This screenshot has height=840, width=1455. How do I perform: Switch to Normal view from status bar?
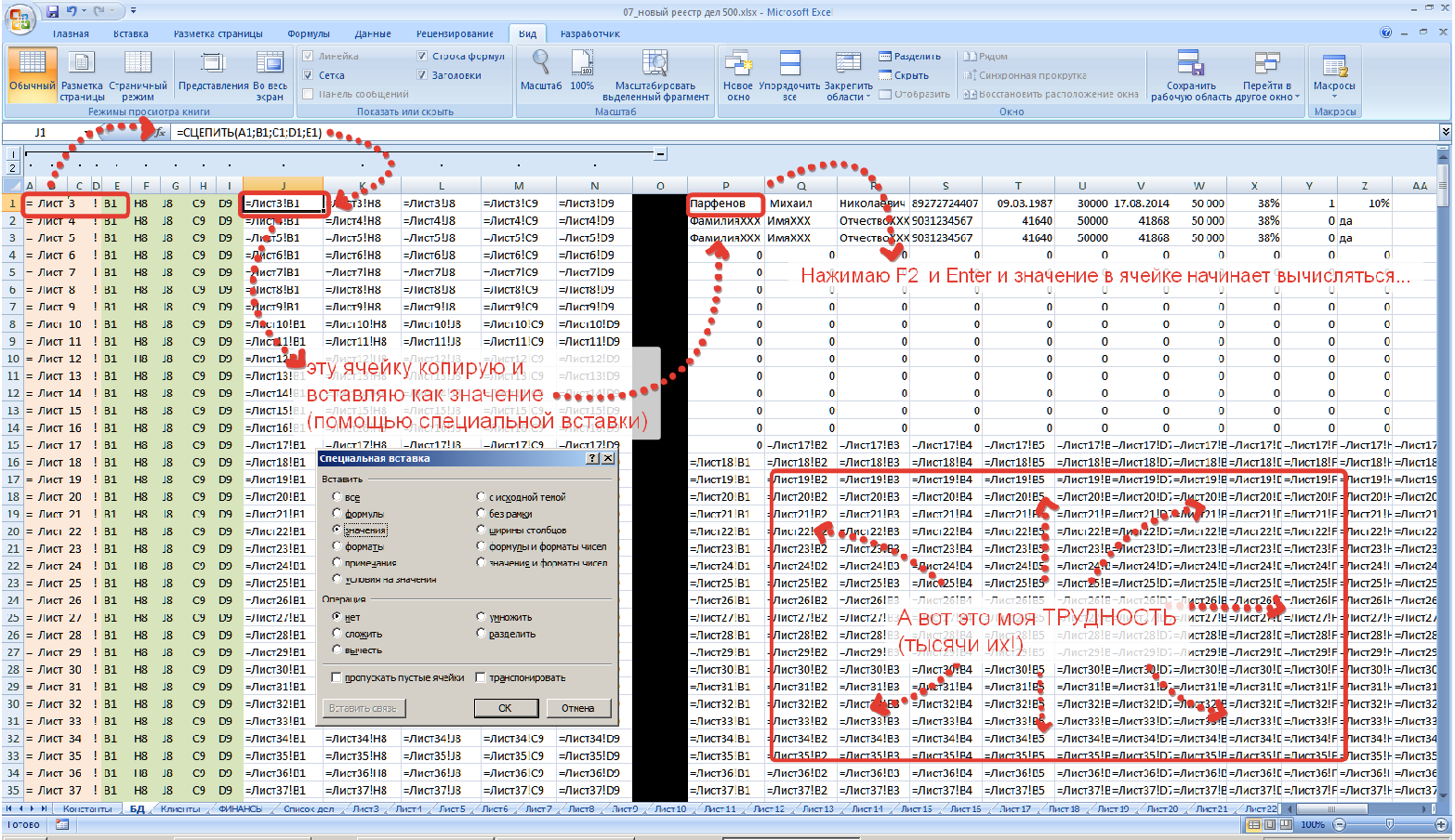(1254, 824)
